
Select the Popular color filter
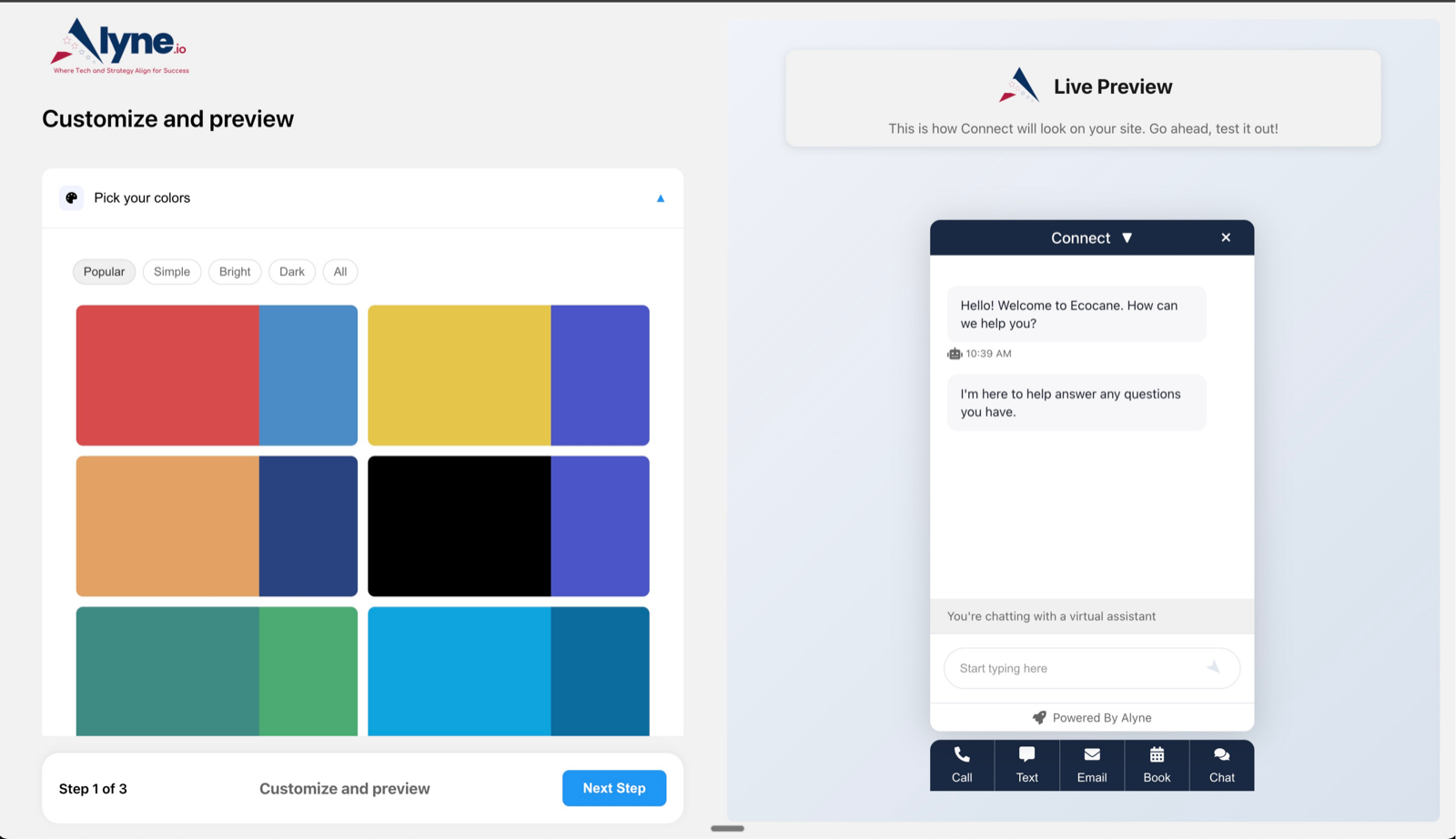coord(105,271)
